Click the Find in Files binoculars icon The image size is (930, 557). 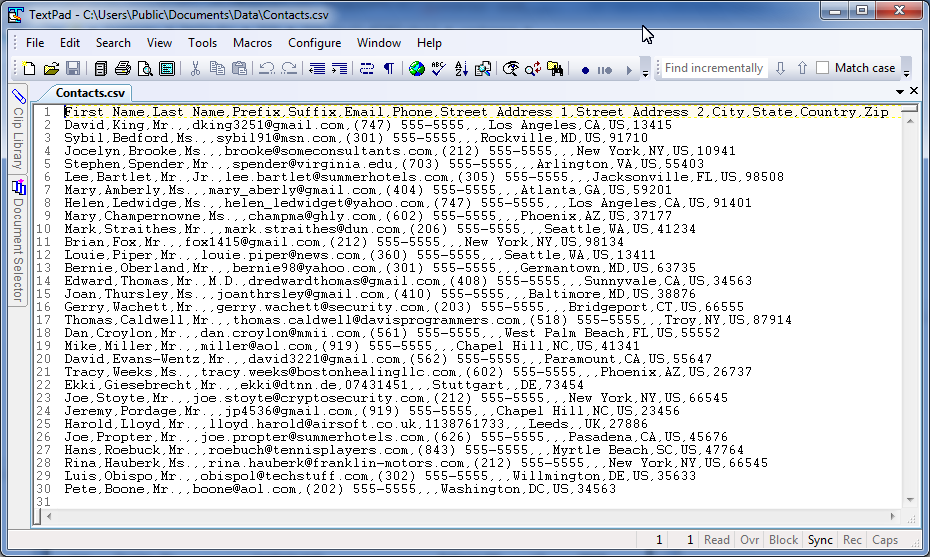click(x=555, y=69)
